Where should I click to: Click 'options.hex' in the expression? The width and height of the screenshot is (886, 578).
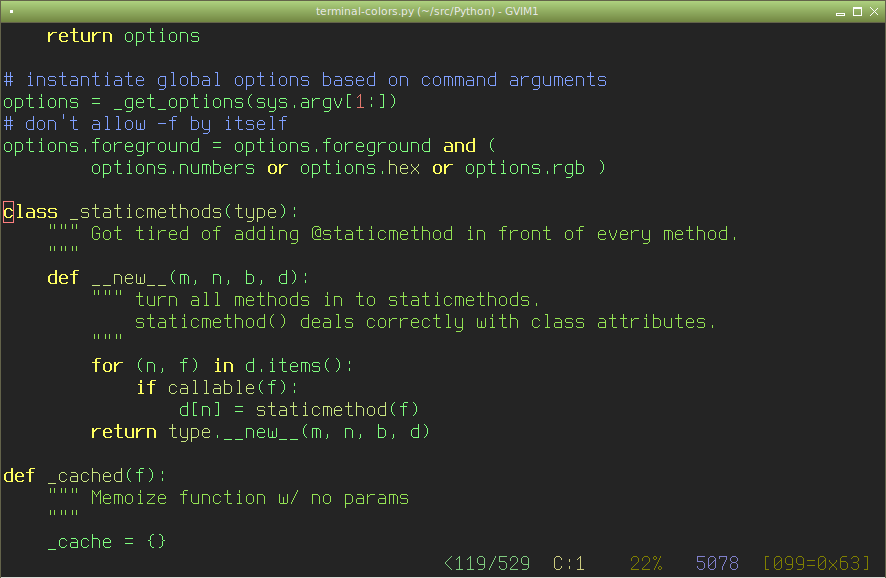pyautogui.click(x=360, y=168)
